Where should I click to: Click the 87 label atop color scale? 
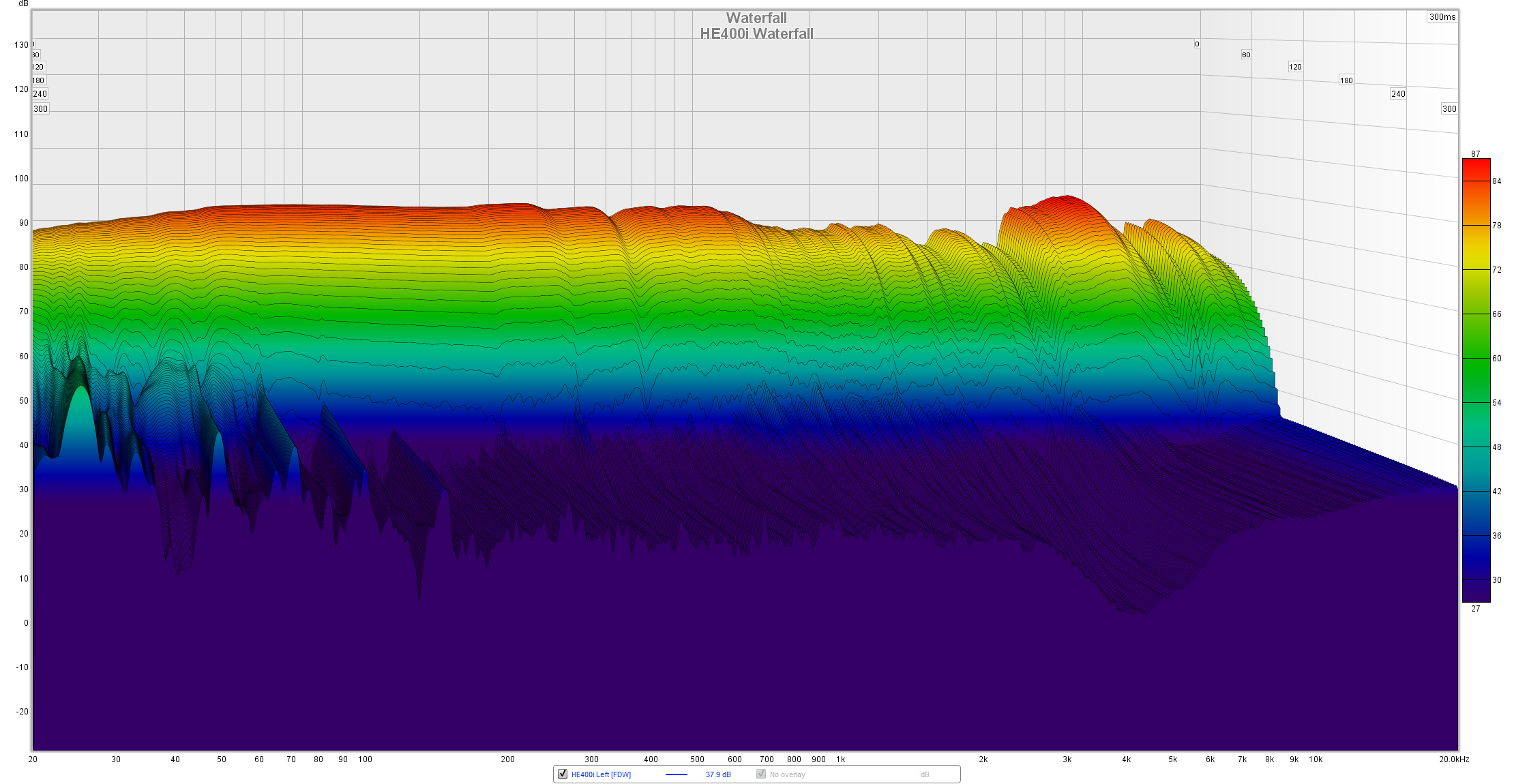(x=1476, y=154)
